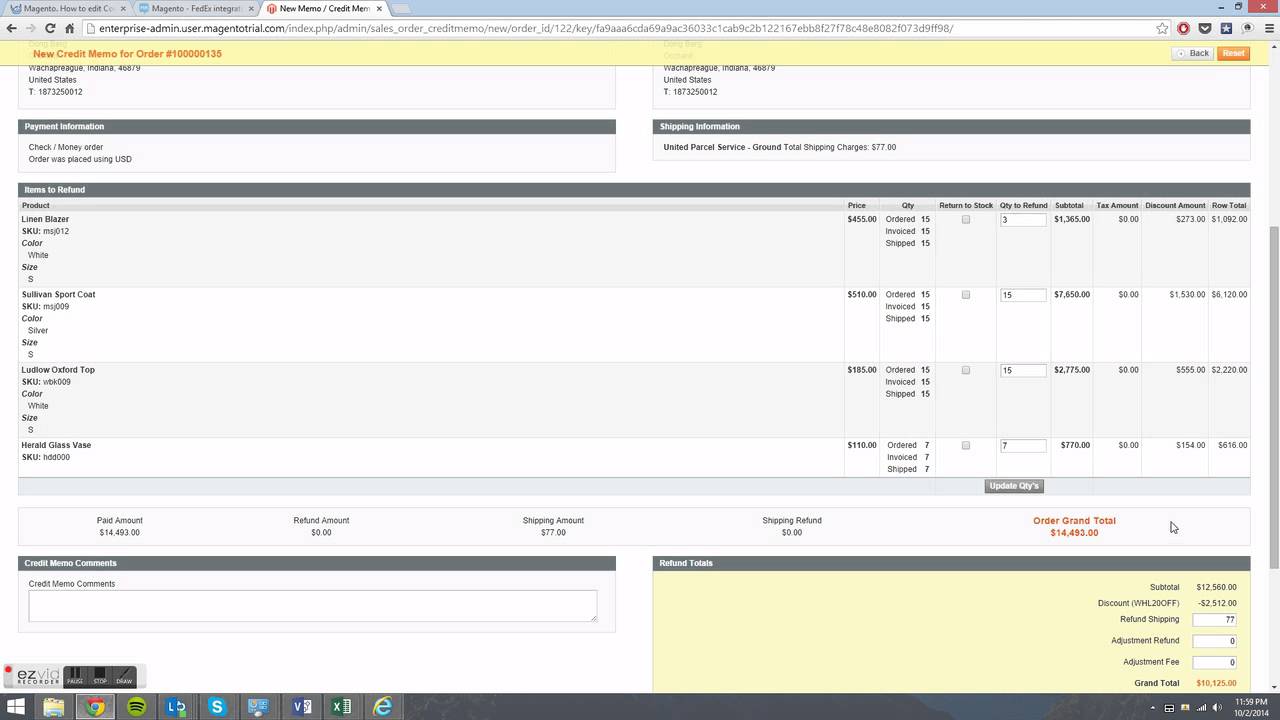1280x720 pixels.
Task: Click the Adjustment Refund input field
Action: 1214,641
